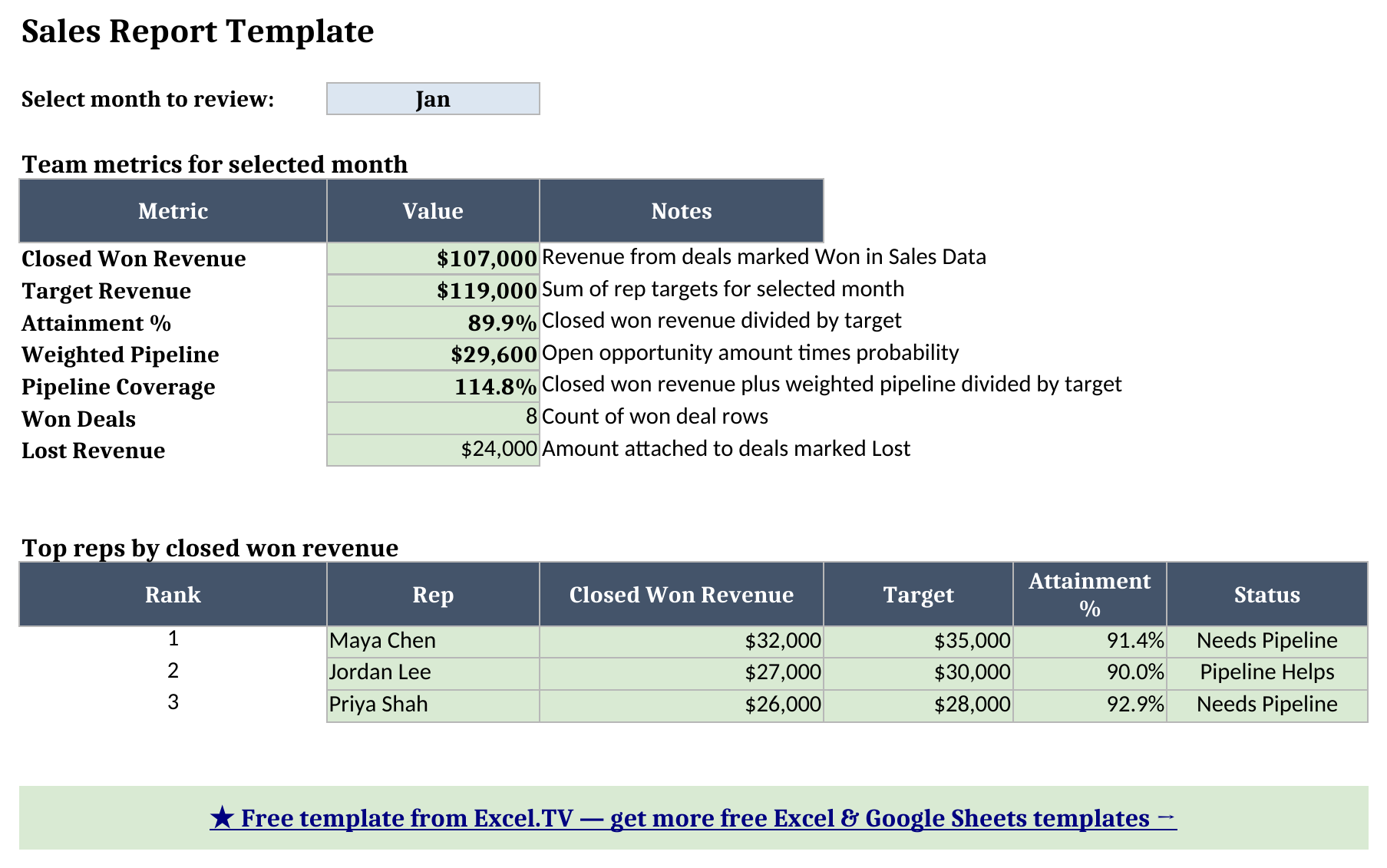Select the Maya Chen rep cell
Screen dimensions: 1387x868
pos(433,642)
